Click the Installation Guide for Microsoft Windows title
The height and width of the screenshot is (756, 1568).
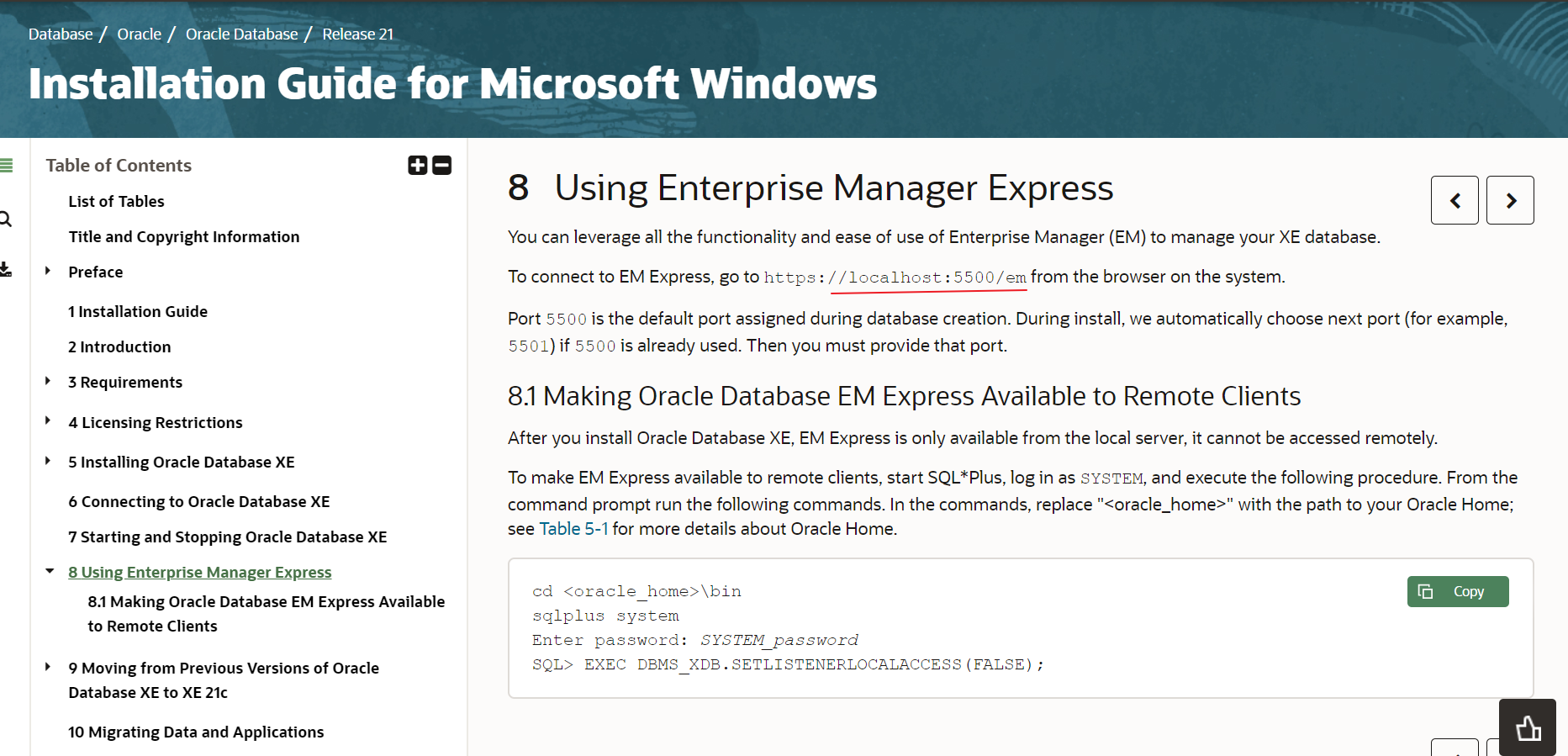pyautogui.click(x=452, y=84)
